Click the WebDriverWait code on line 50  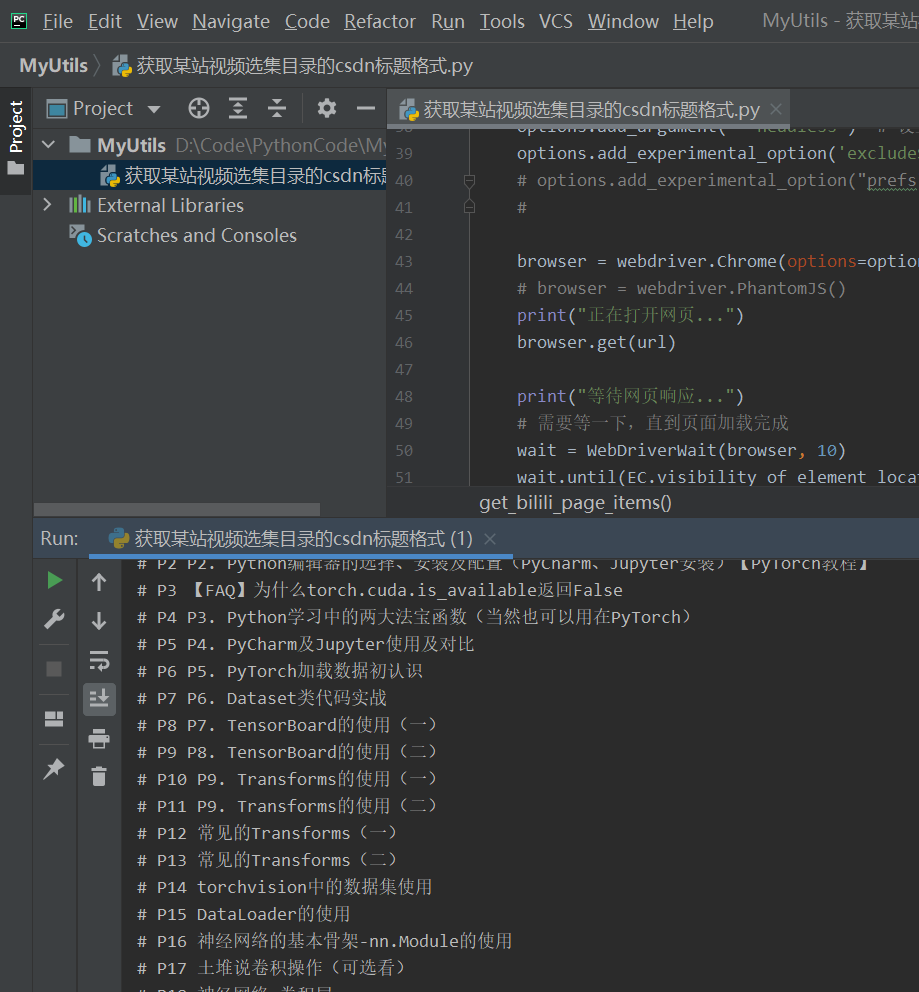681,451
